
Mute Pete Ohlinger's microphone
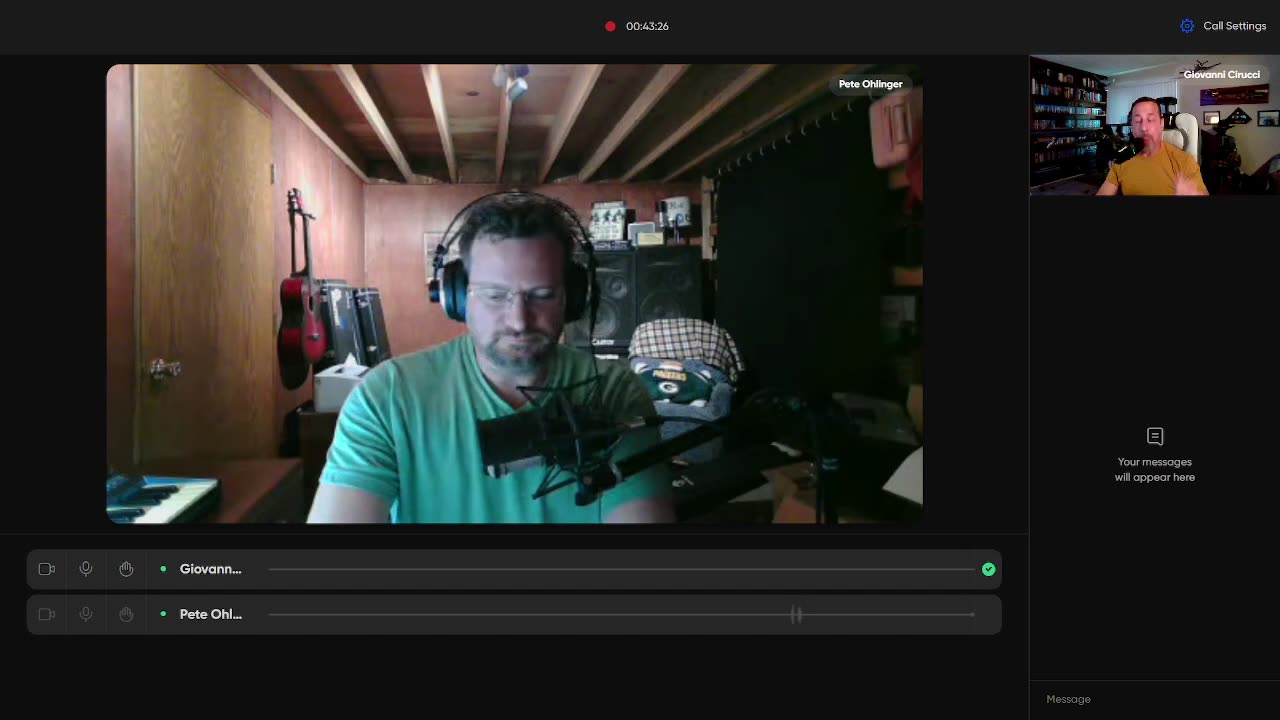pos(86,614)
